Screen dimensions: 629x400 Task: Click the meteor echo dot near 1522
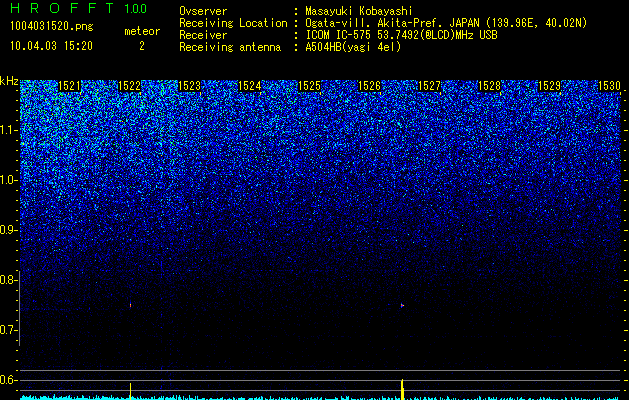coord(130,305)
